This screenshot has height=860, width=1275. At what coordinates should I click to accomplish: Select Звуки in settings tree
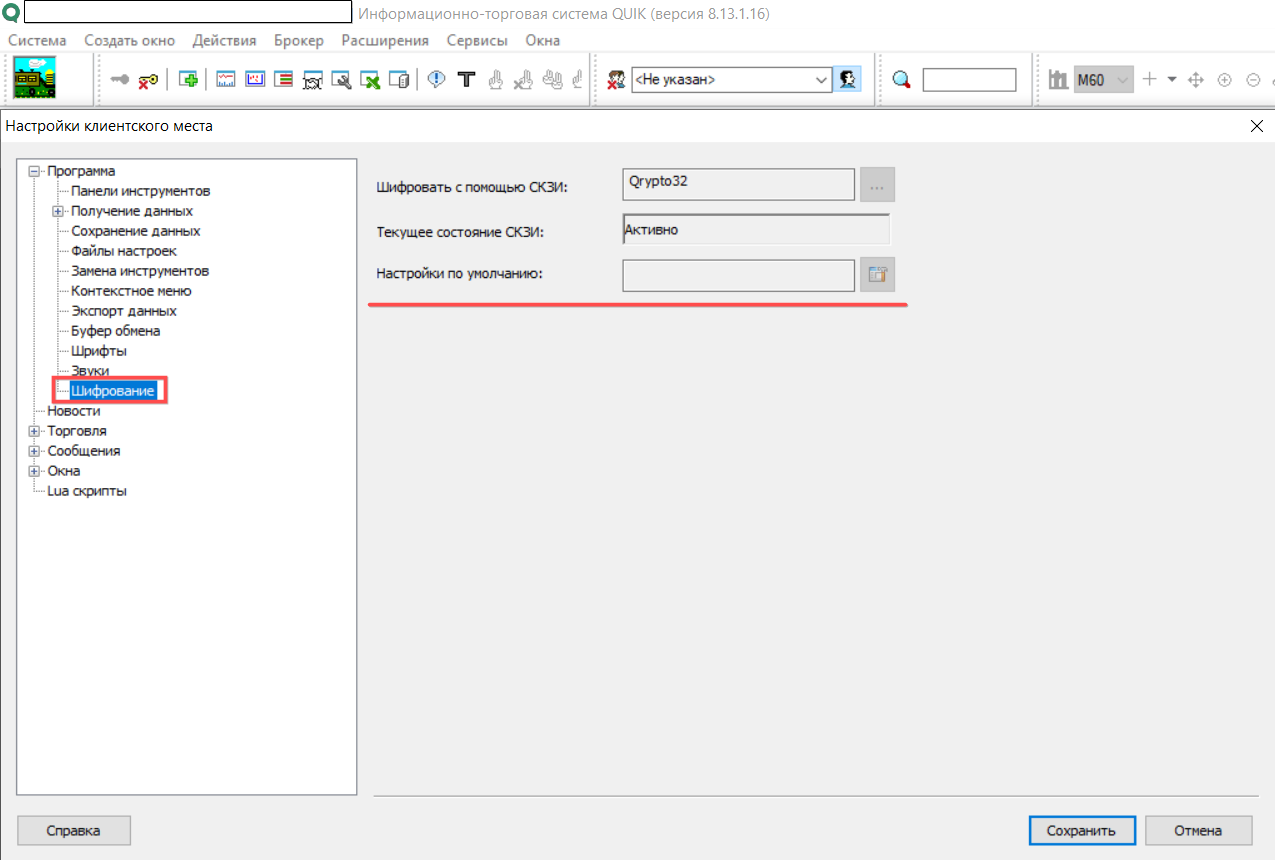click(x=91, y=371)
